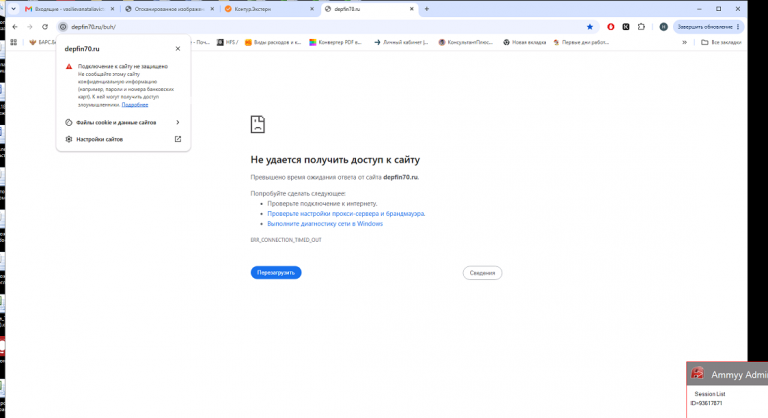
Task: Open the Новая вкладка bookmark
Action: tap(525, 42)
